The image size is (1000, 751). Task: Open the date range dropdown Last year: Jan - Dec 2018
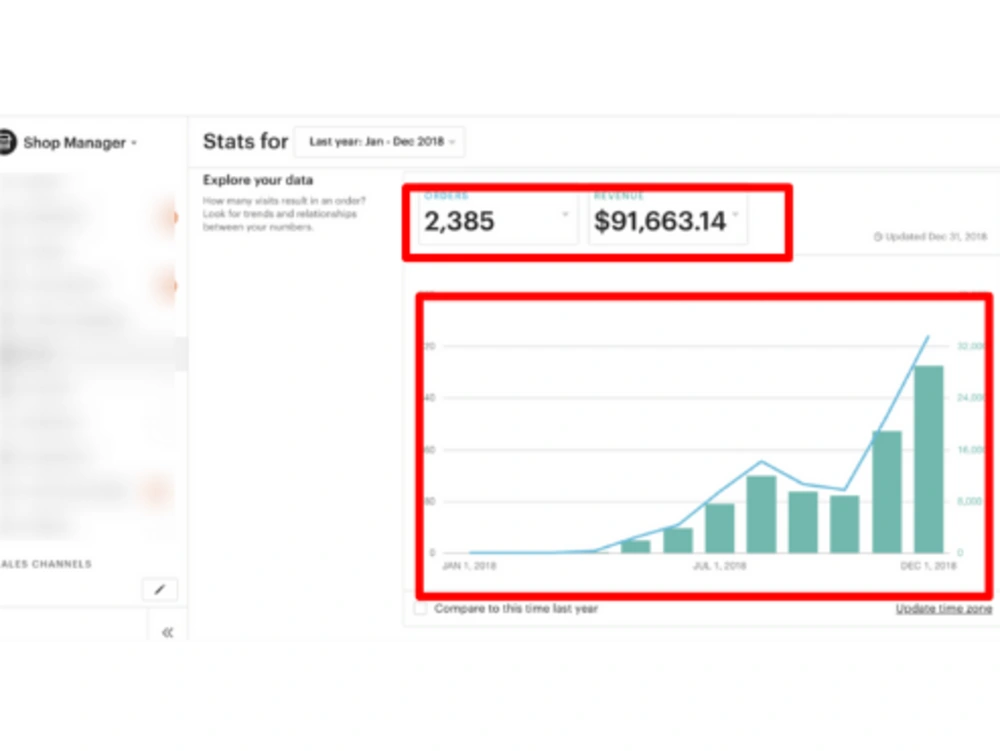[379, 142]
